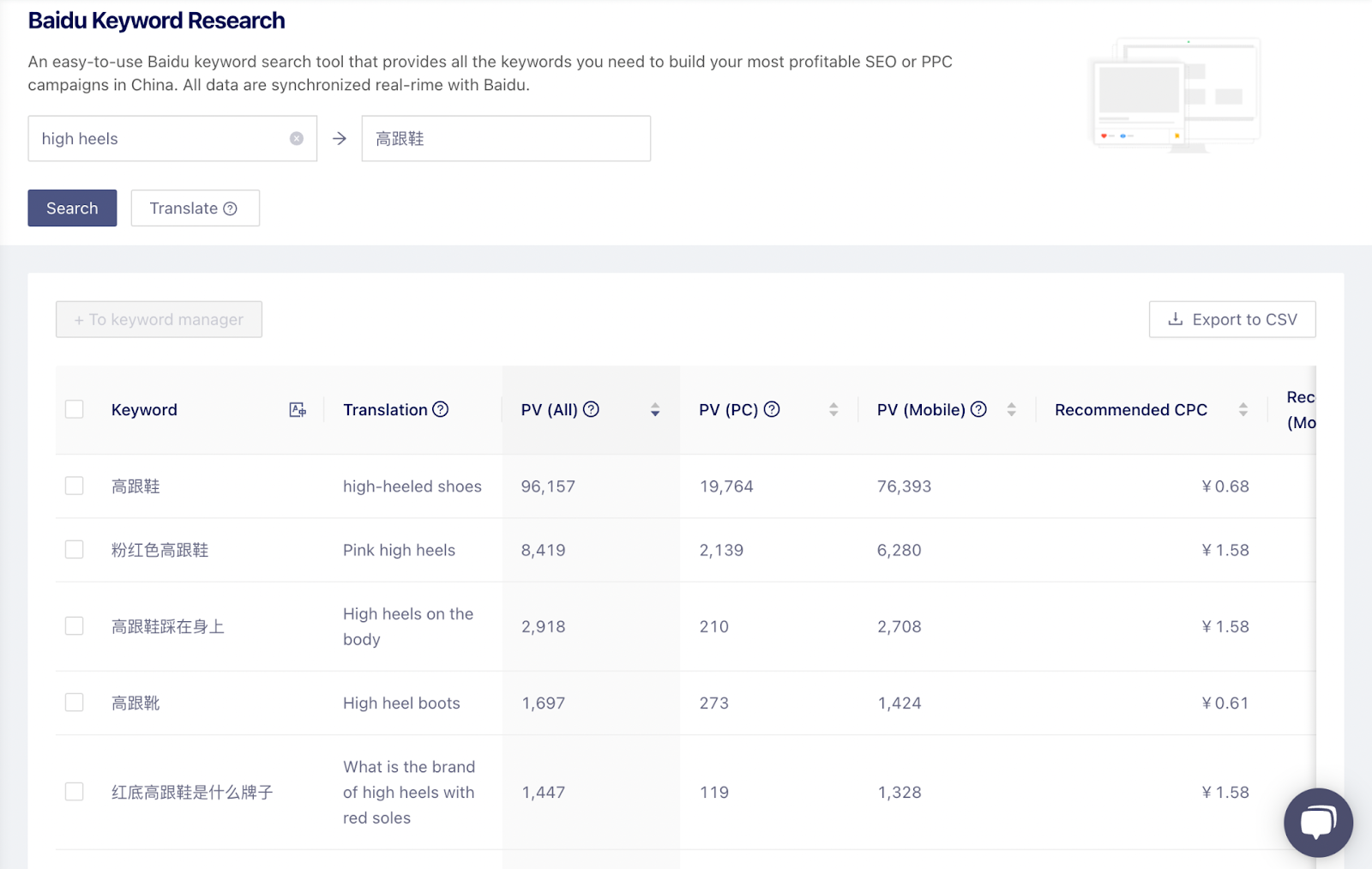Show the PV (Mobile) help tooltip
The width and height of the screenshot is (1372, 869).
[978, 409]
